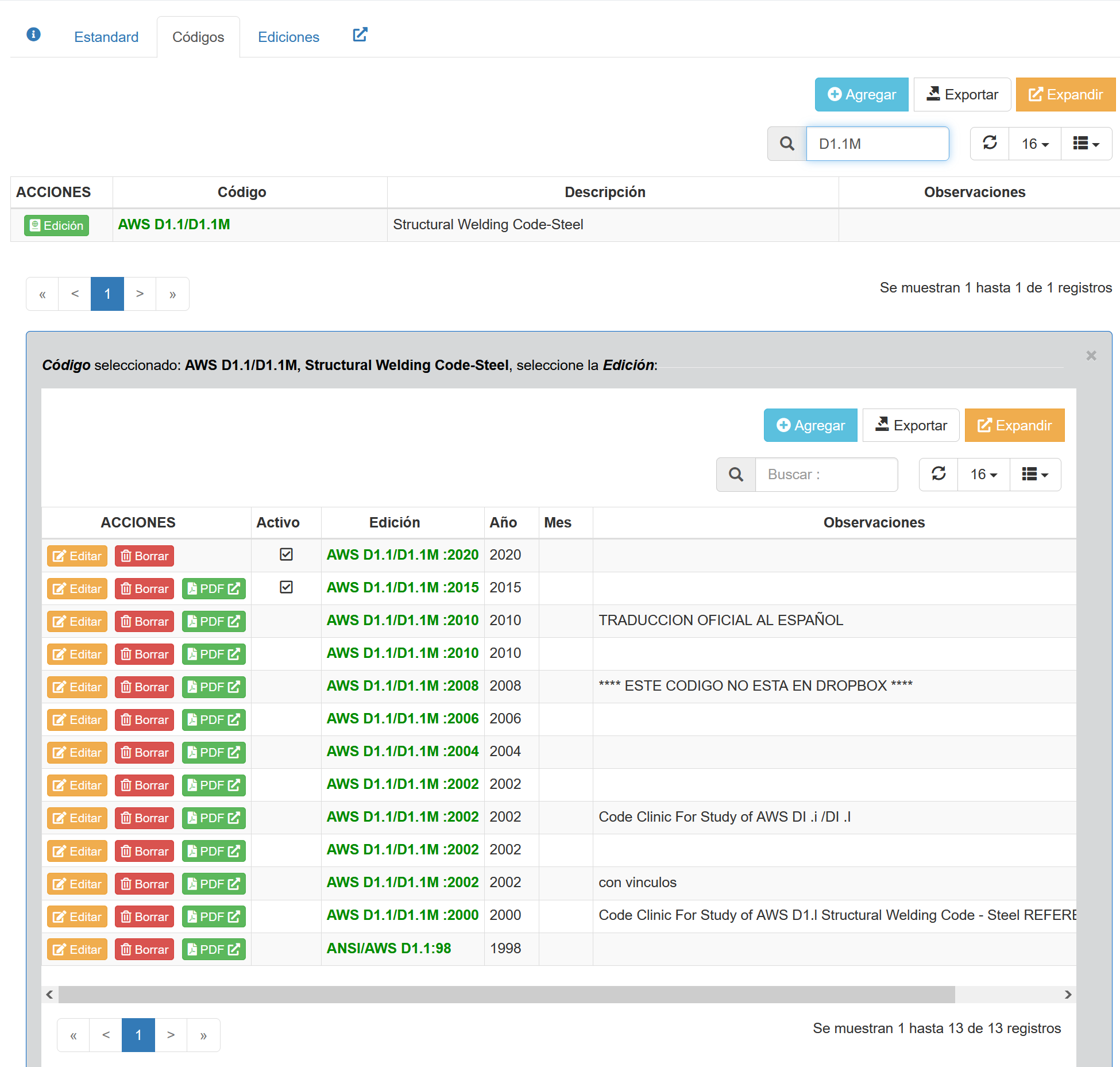Click the external link icon next to Ediciones

point(360,35)
